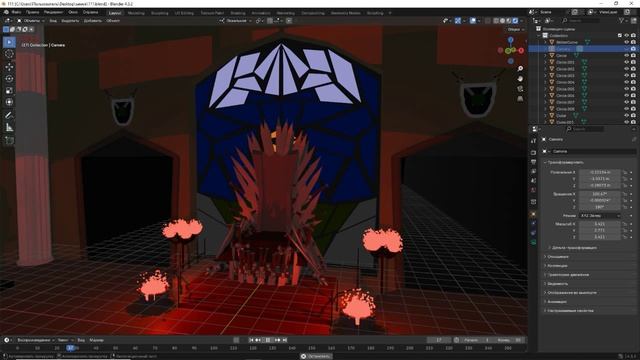
Task: Hide Circle.001 using its eye icon
Action: (x=627, y=62)
